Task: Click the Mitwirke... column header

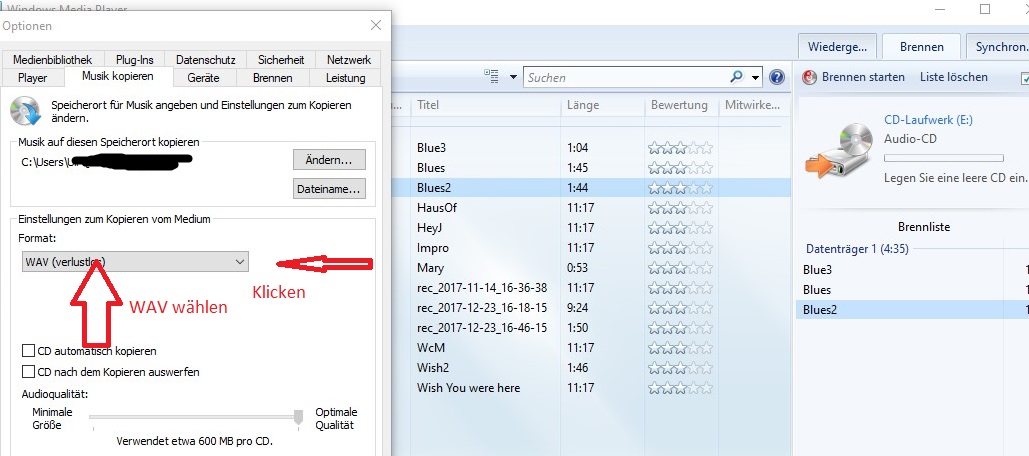Action: [x=752, y=105]
